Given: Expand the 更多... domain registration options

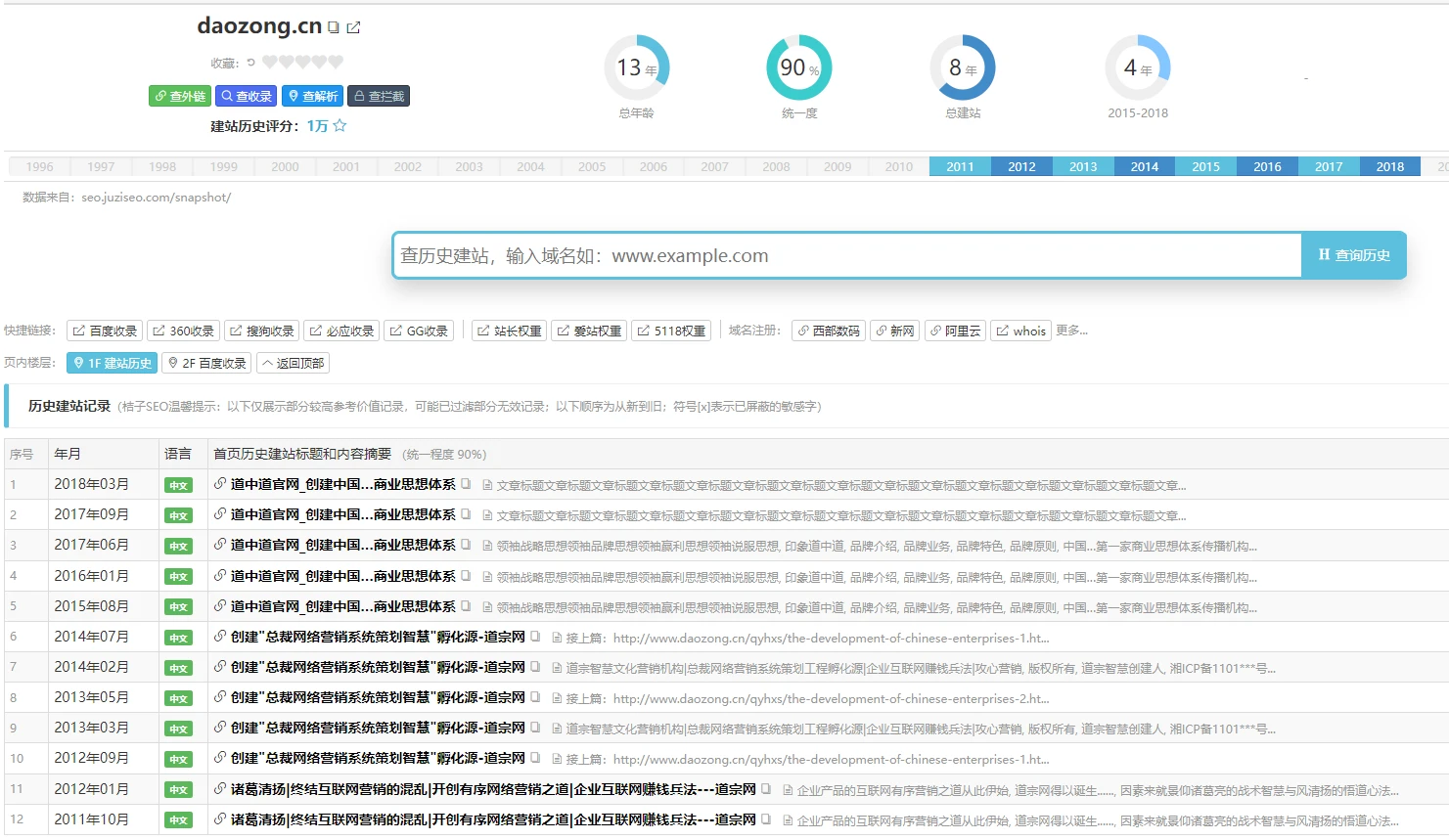Looking at the screenshot, I should 1071,331.
